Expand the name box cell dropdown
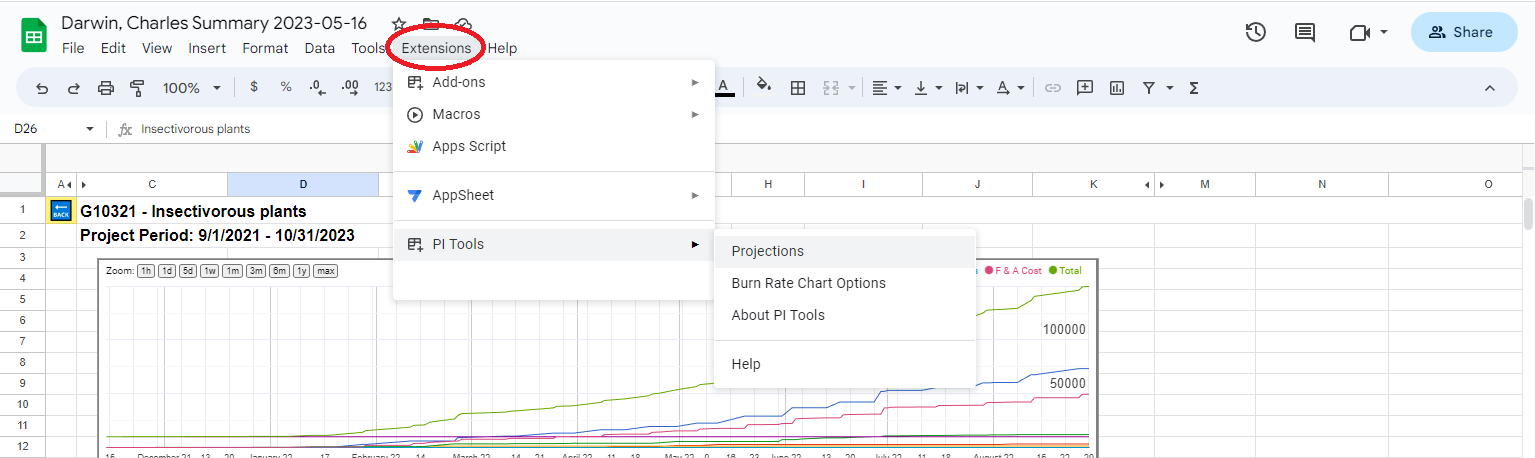 [90, 129]
